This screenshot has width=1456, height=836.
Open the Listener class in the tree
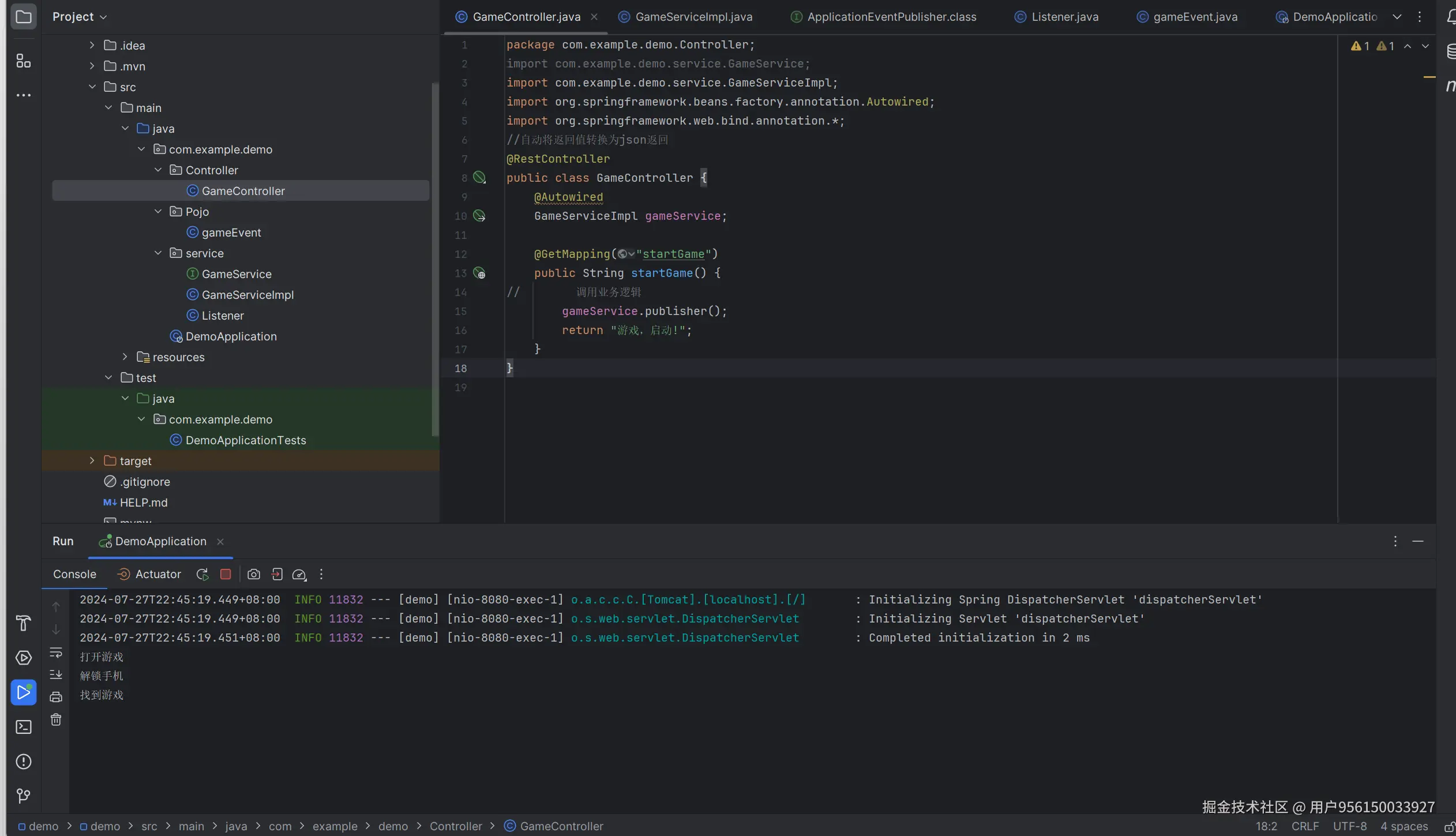click(x=222, y=316)
